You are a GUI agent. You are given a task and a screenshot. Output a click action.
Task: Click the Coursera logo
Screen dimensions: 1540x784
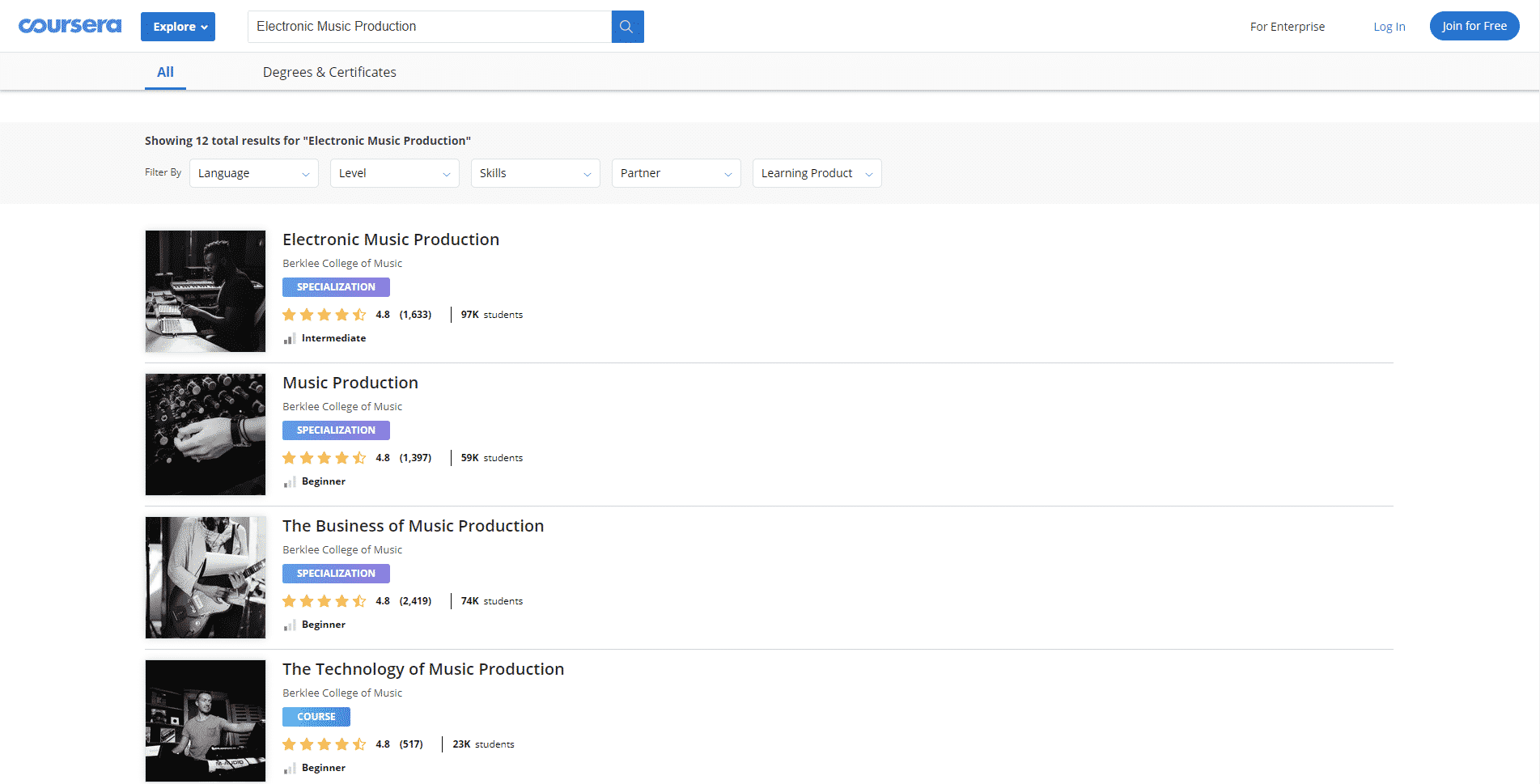(x=70, y=26)
